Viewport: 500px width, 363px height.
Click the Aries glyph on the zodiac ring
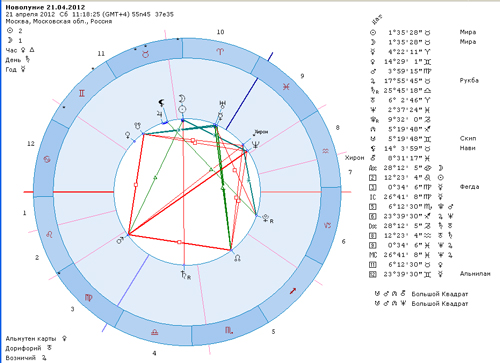(220, 51)
